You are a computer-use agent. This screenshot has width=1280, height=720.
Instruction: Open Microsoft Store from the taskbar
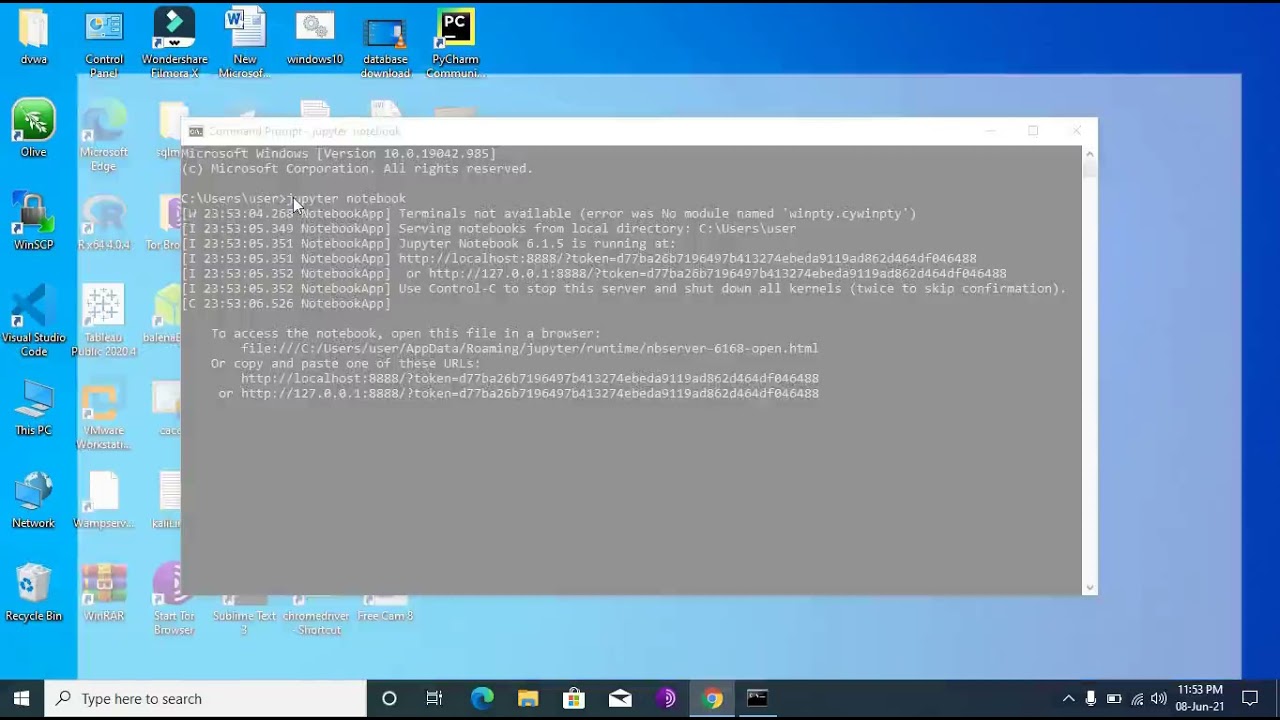click(574, 698)
